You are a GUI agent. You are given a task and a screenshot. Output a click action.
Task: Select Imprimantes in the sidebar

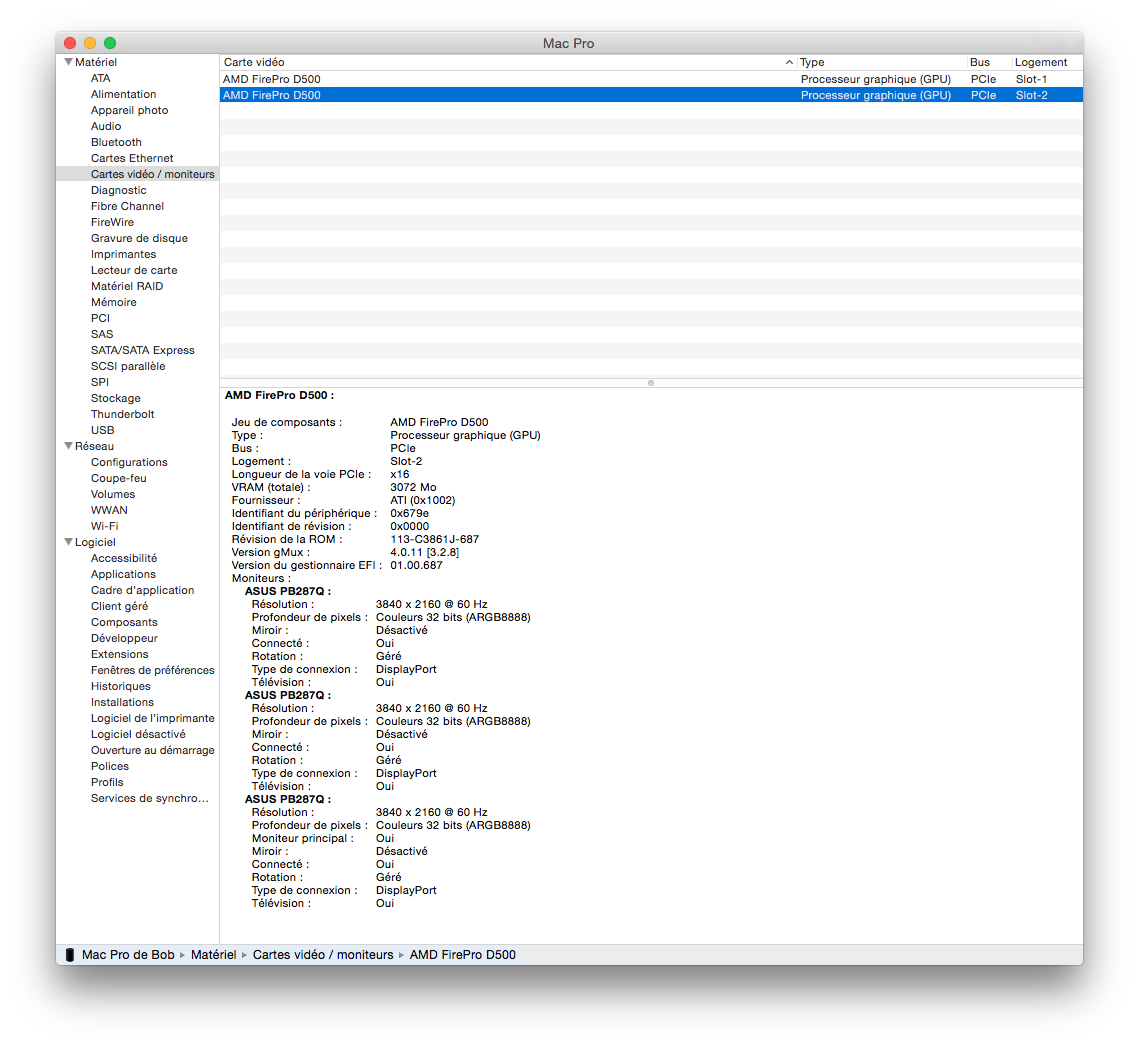click(123, 254)
